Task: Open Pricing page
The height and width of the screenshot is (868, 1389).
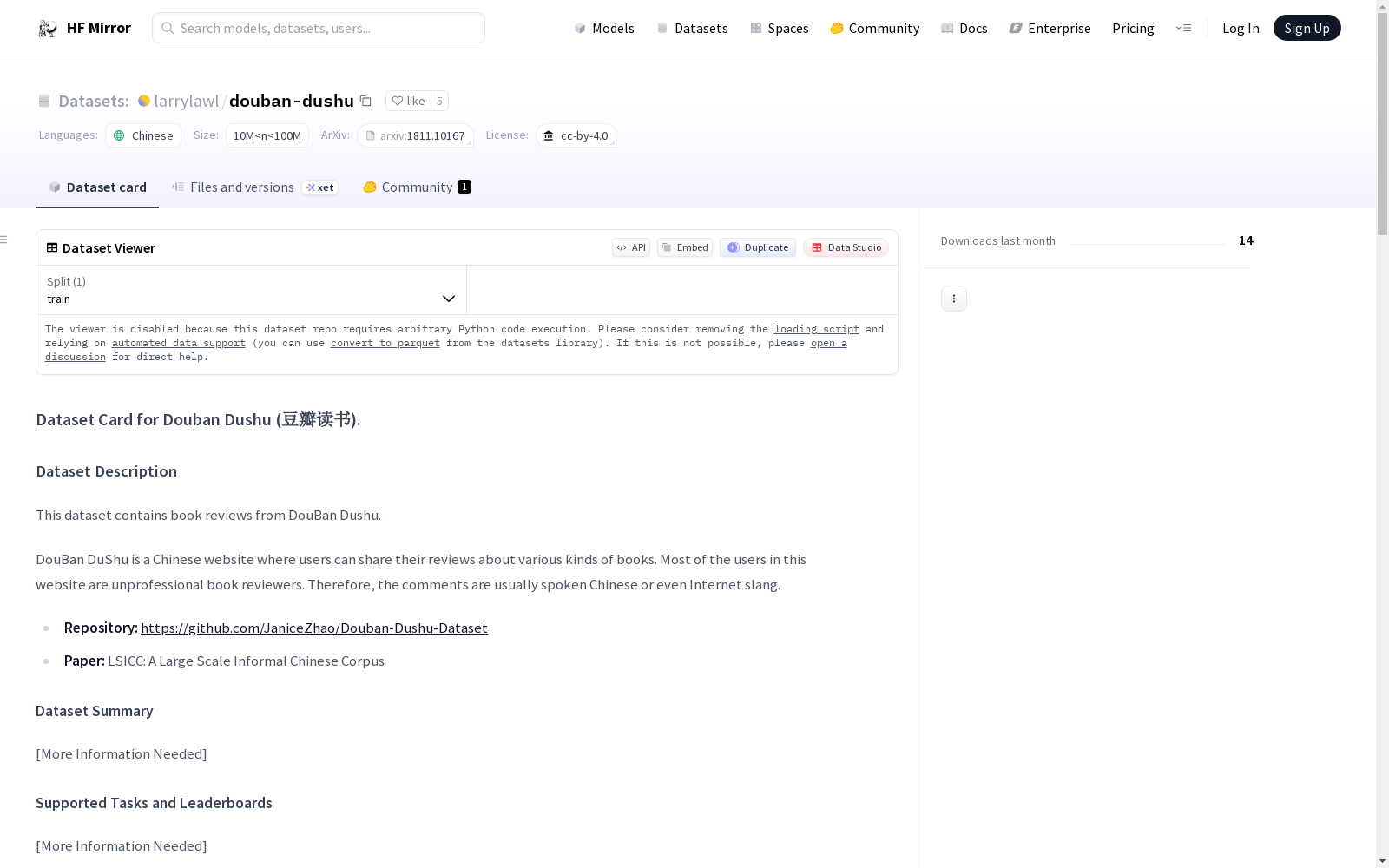Action: pos(1133,28)
